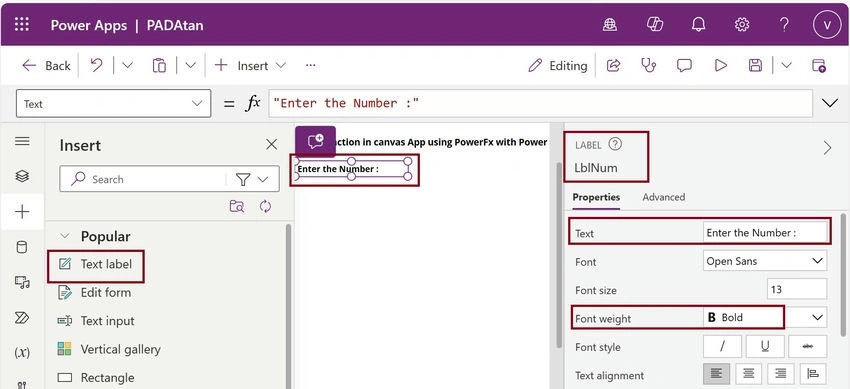The width and height of the screenshot is (850, 389).
Task: Select the Enter the Number label on canvas
Action: 353,169
